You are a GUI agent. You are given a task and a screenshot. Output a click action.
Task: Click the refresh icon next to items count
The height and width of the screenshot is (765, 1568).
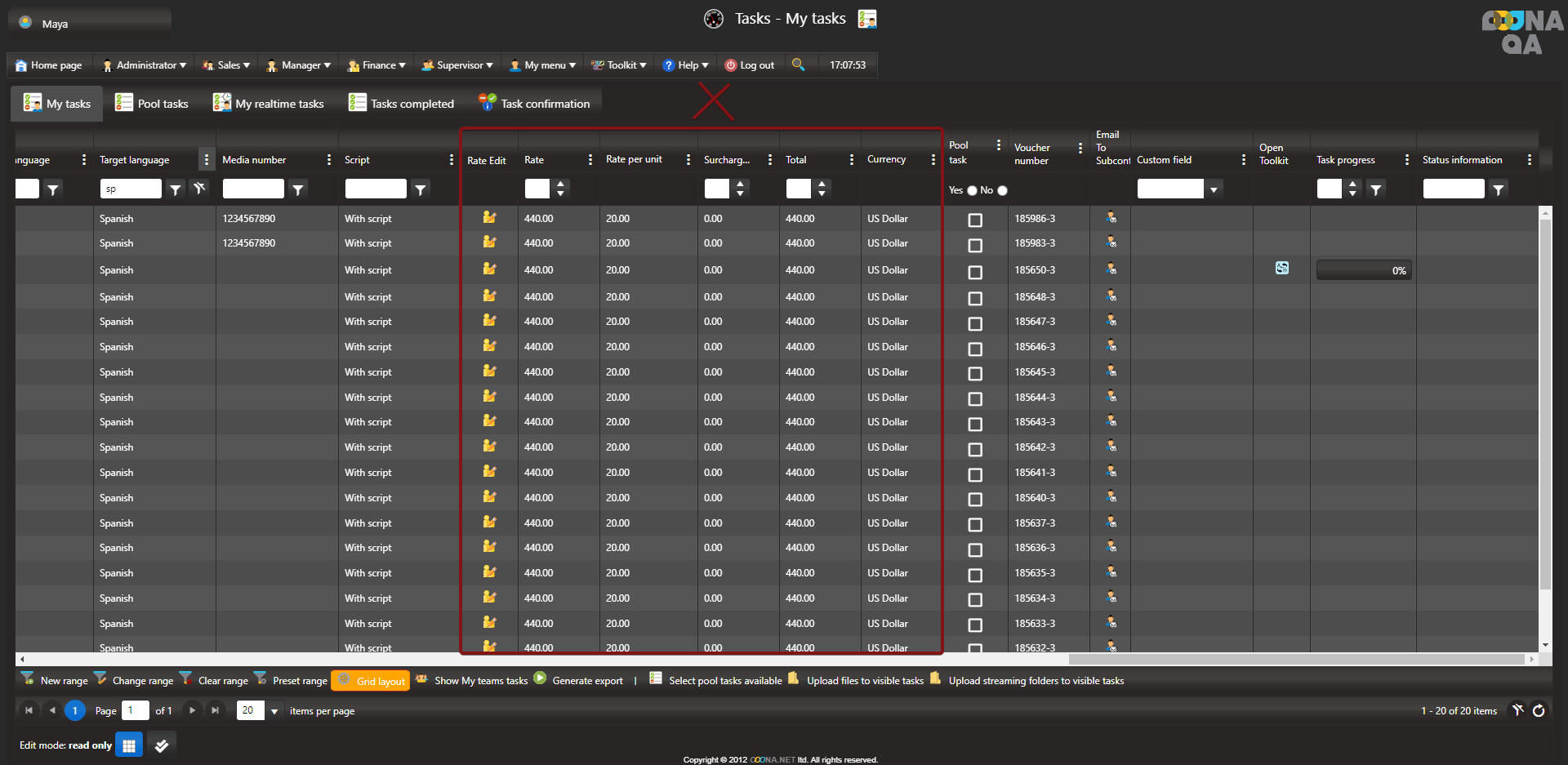pos(1539,710)
